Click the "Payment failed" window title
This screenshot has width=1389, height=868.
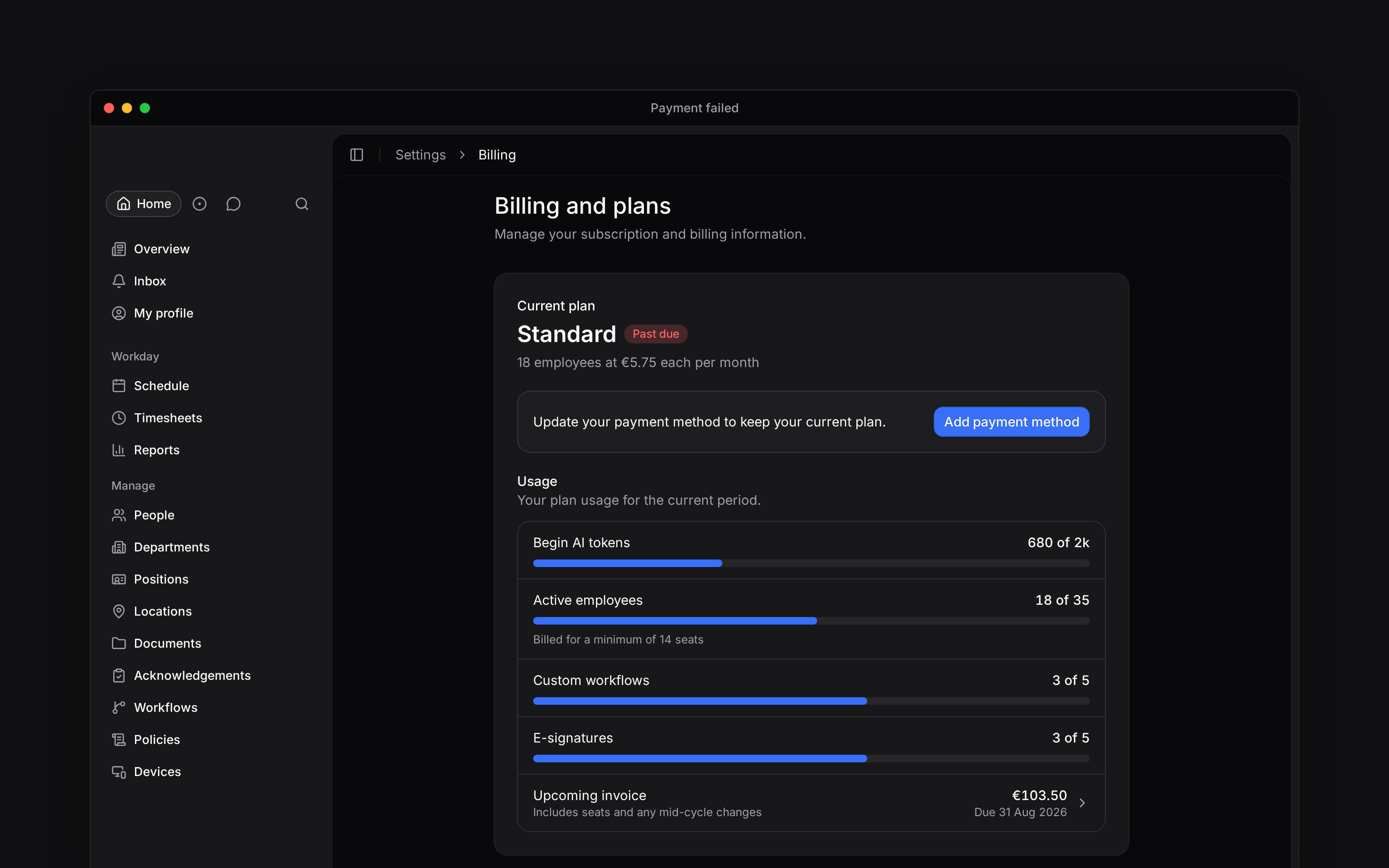click(694, 108)
